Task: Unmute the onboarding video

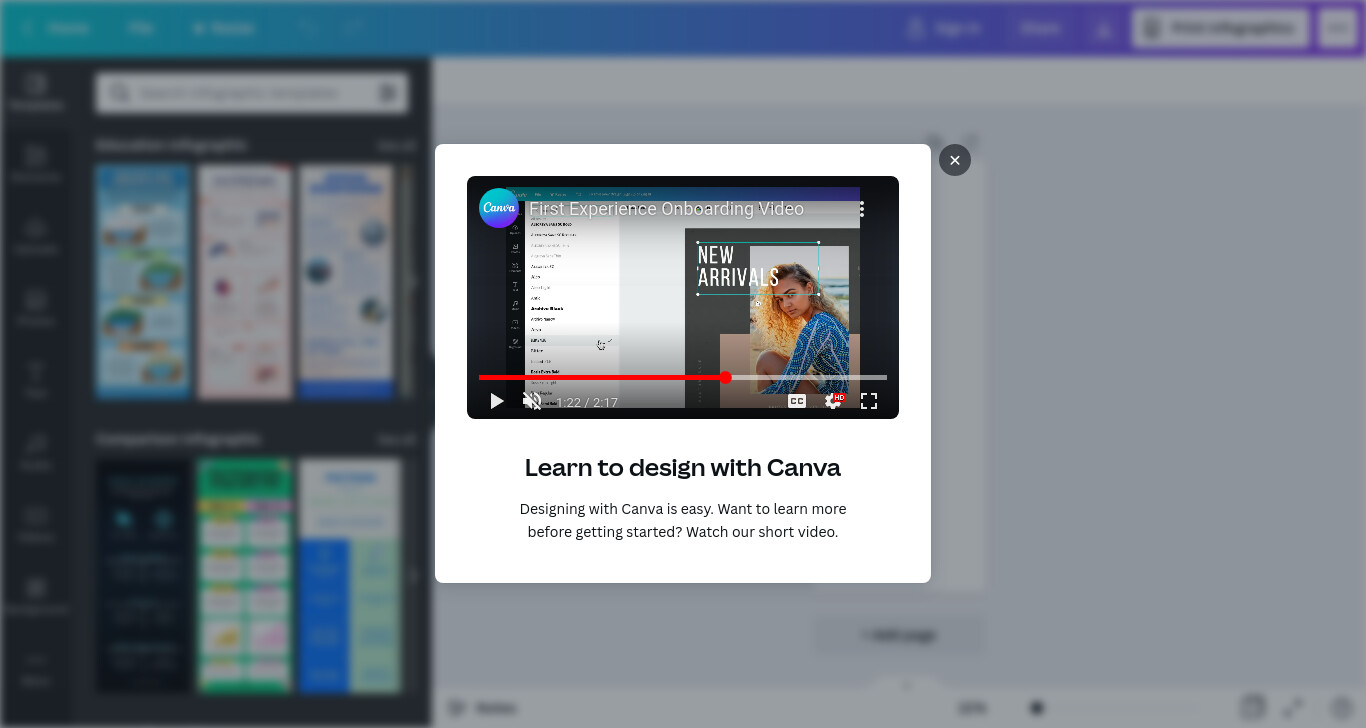Action: (x=532, y=401)
